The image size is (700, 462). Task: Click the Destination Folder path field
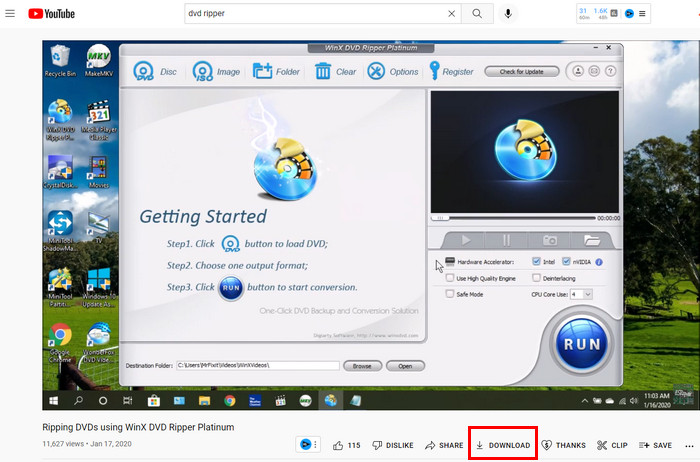click(x=258, y=366)
